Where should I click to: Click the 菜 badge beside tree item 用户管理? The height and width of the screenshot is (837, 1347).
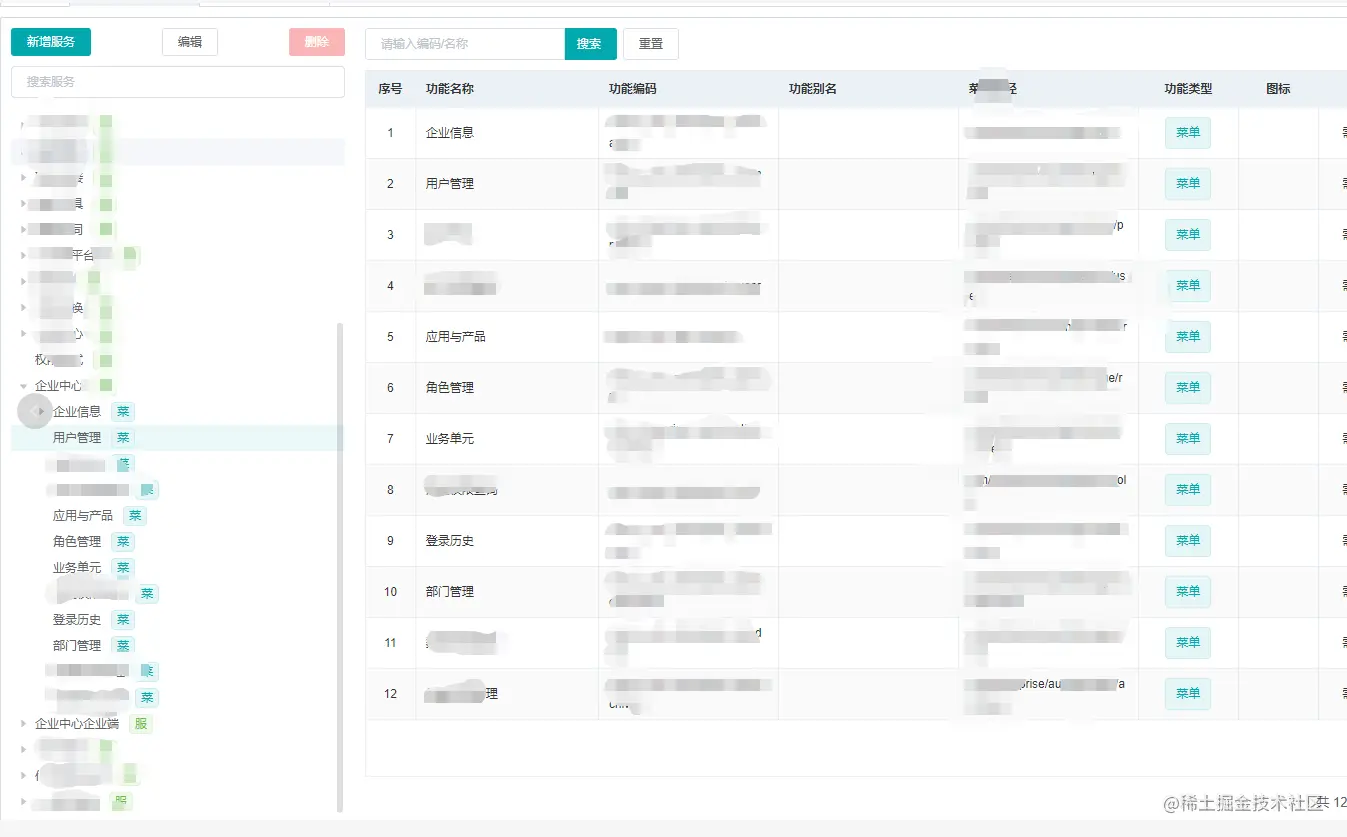click(123, 438)
